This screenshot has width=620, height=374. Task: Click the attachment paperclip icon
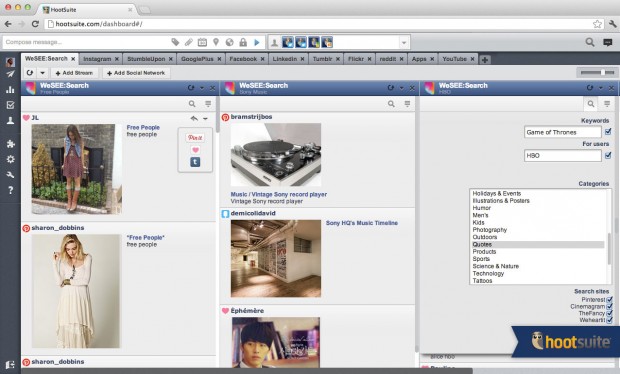(x=189, y=42)
